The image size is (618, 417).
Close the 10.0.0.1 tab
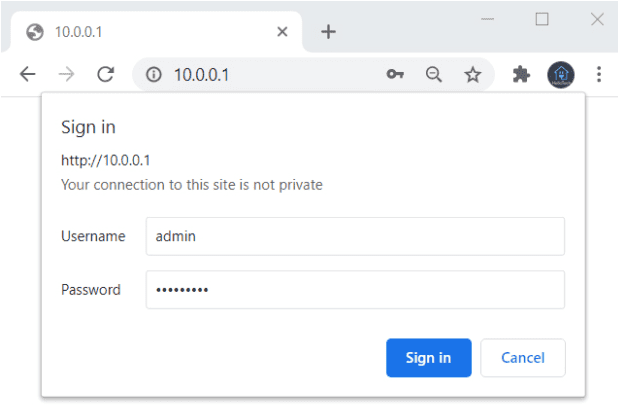click(282, 31)
